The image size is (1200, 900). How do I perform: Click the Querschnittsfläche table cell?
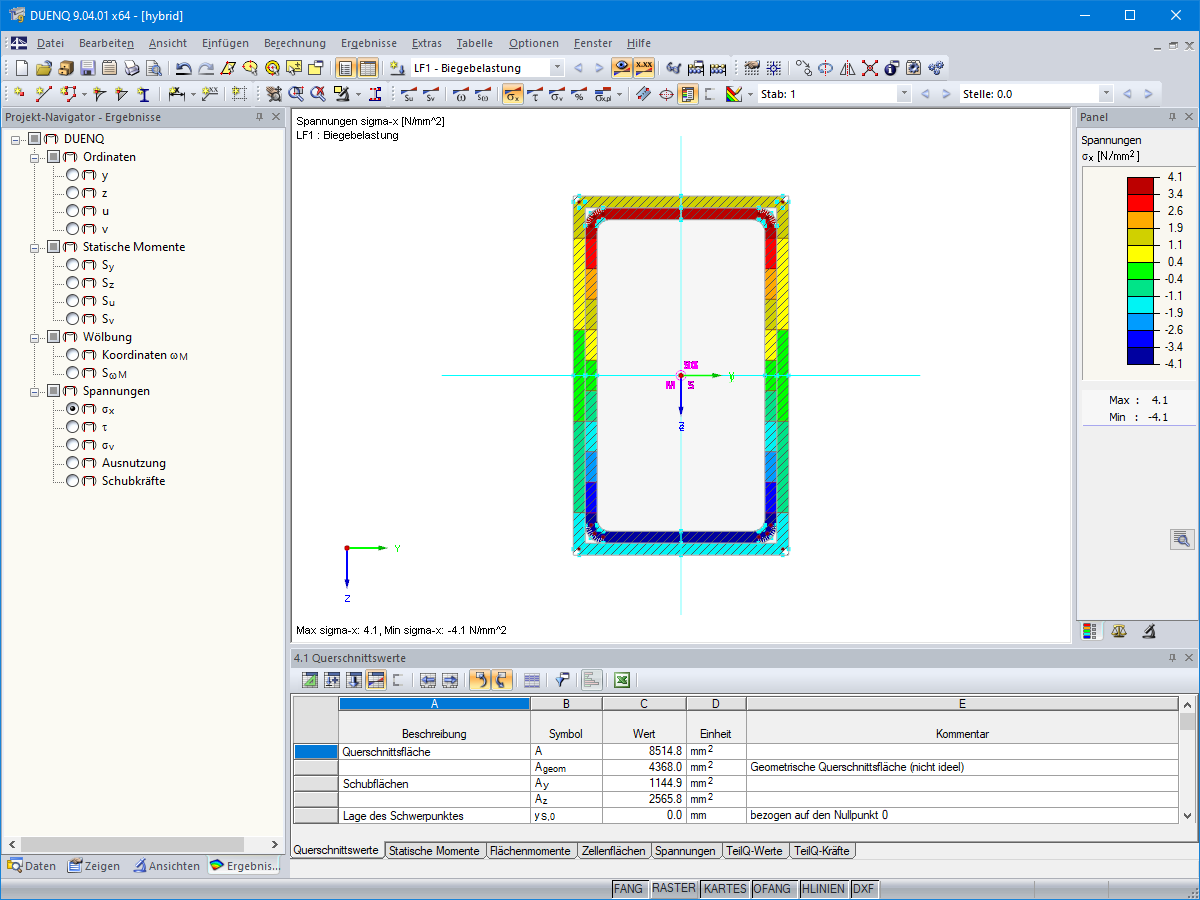[x=435, y=751]
